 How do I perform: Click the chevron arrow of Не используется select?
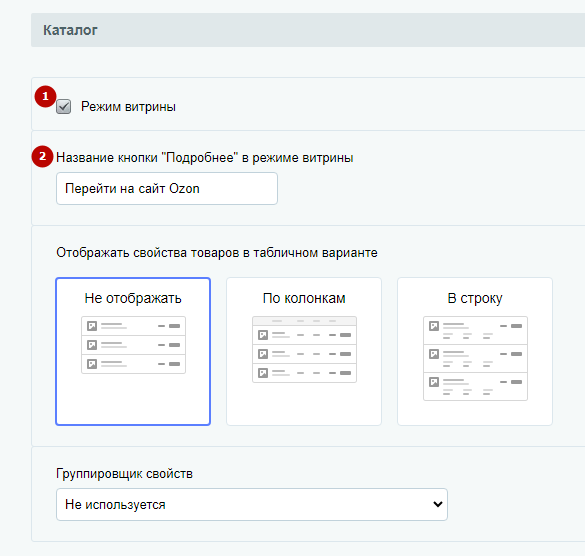[437, 504]
